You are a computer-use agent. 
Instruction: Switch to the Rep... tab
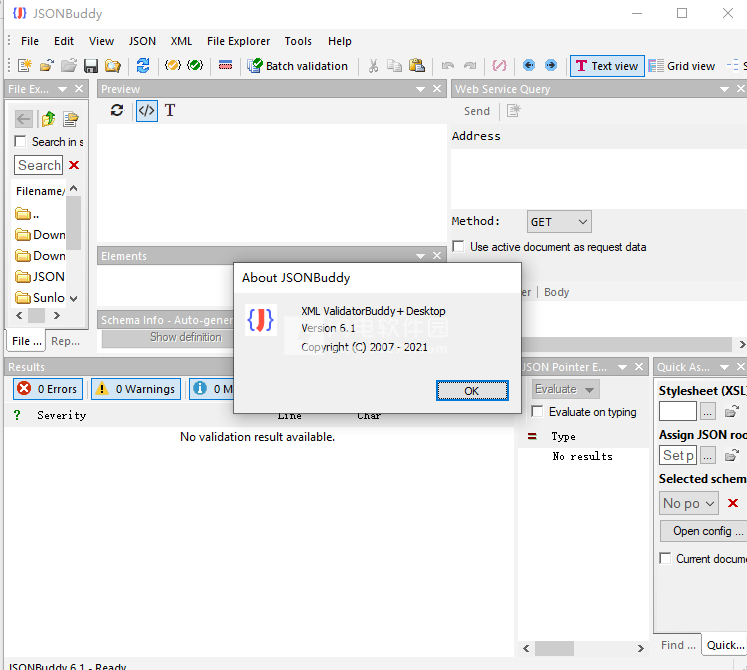(x=66, y=341)
